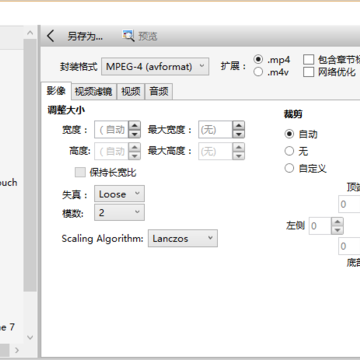The height and width of the screenshot is (360, 360).
Task: Click the 最大宽度 input field
Action: pos(215,130)
